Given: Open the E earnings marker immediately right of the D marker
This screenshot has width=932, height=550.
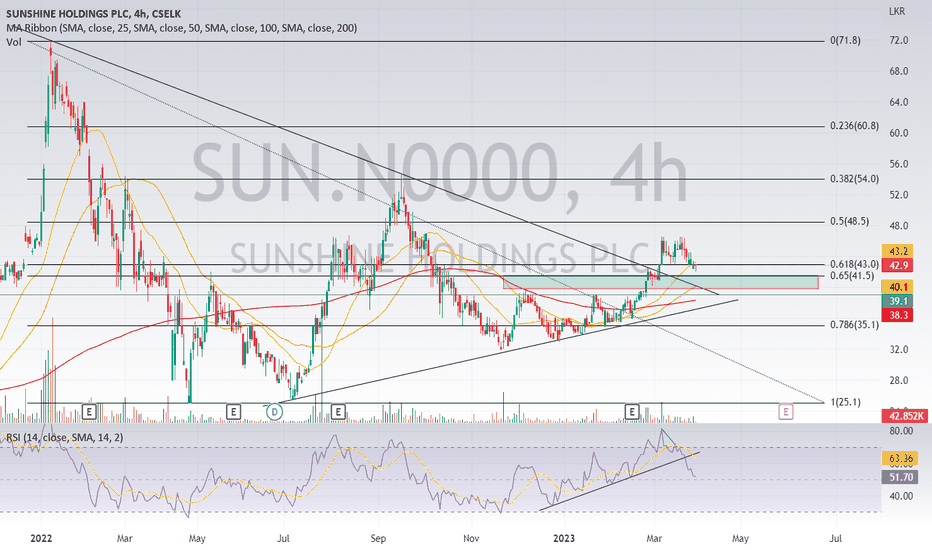Looking at the screenshot, I should (338, 411).
